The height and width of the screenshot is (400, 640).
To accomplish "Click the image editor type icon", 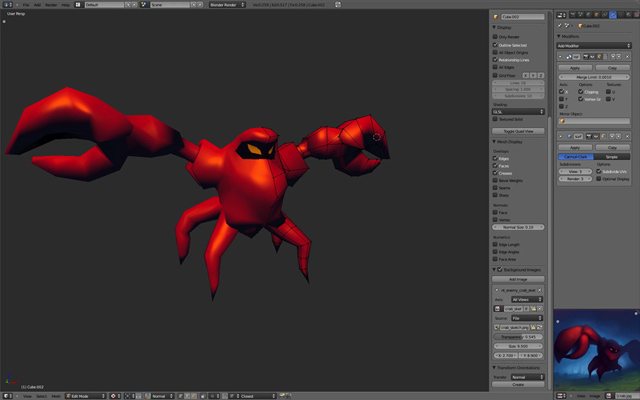I will 560,395.
